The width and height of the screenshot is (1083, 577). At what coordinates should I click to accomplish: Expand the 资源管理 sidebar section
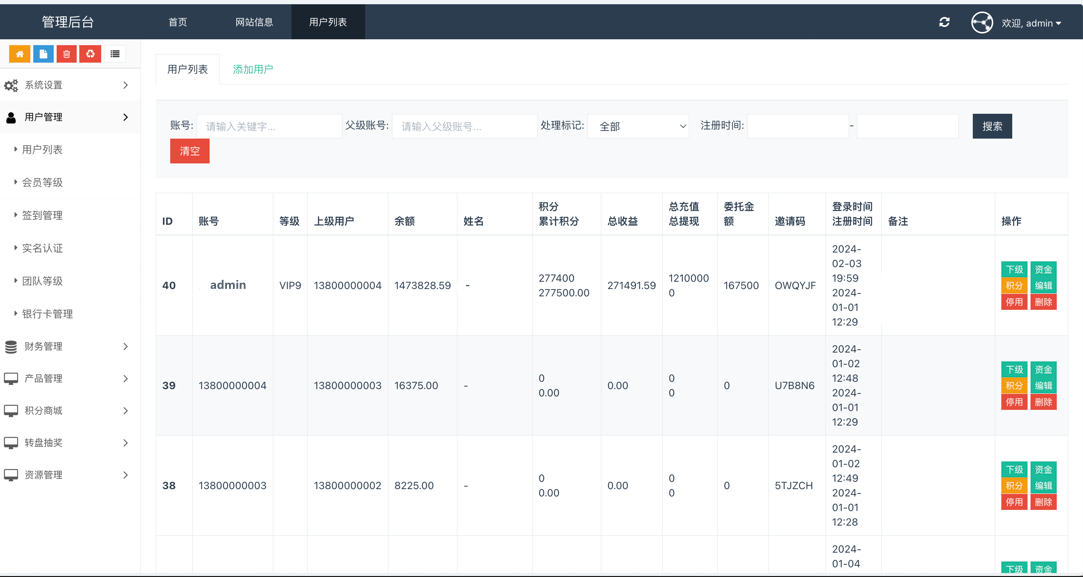pos(70,475)
